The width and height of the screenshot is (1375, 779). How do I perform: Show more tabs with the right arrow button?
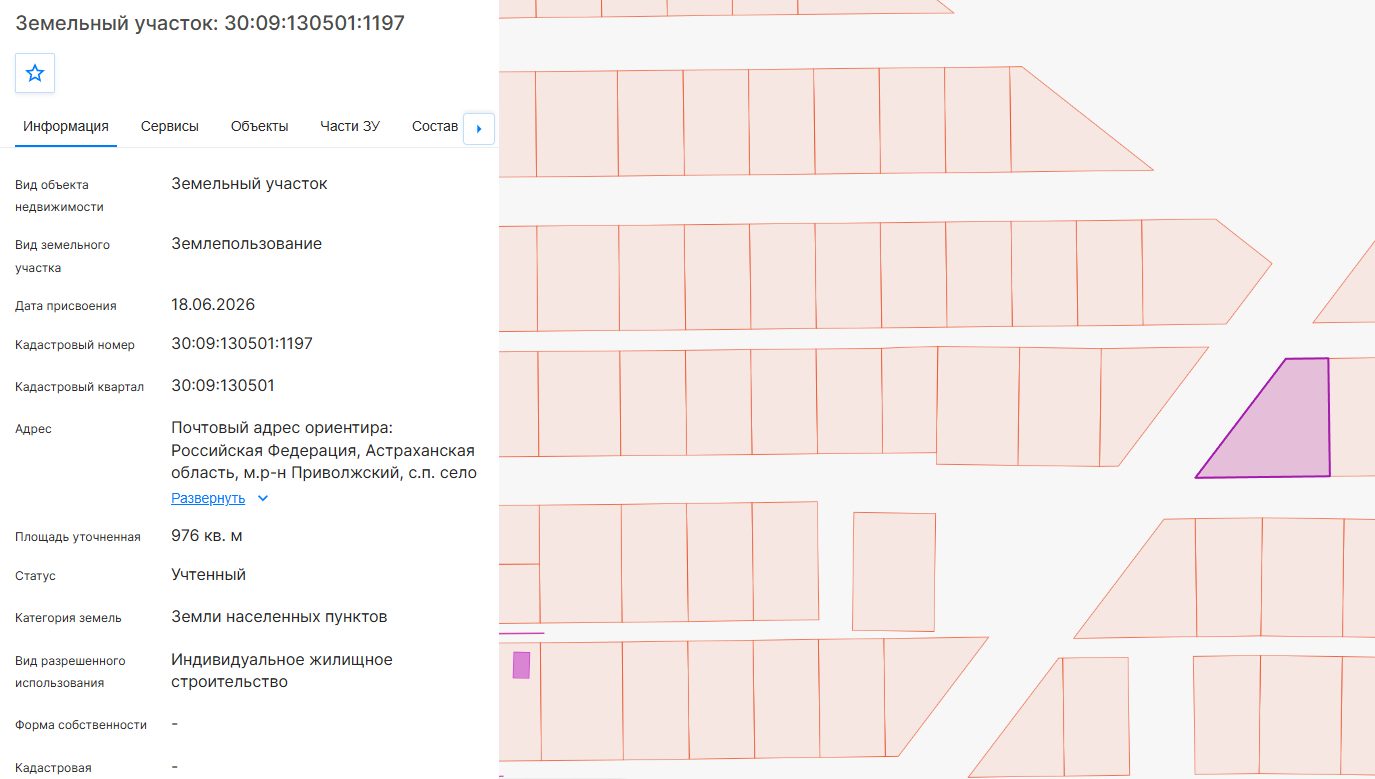tap(479, 129)
